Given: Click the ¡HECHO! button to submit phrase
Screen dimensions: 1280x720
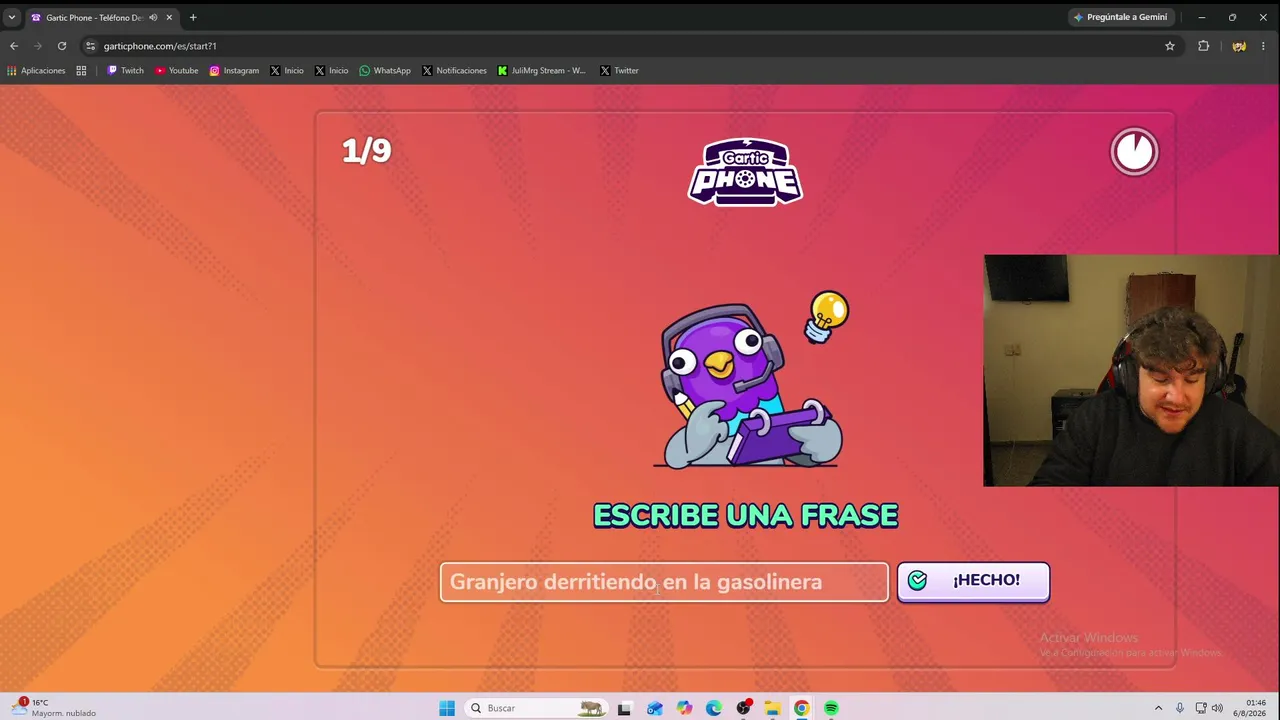Looking at the screenshot, I should click(973, 581).
